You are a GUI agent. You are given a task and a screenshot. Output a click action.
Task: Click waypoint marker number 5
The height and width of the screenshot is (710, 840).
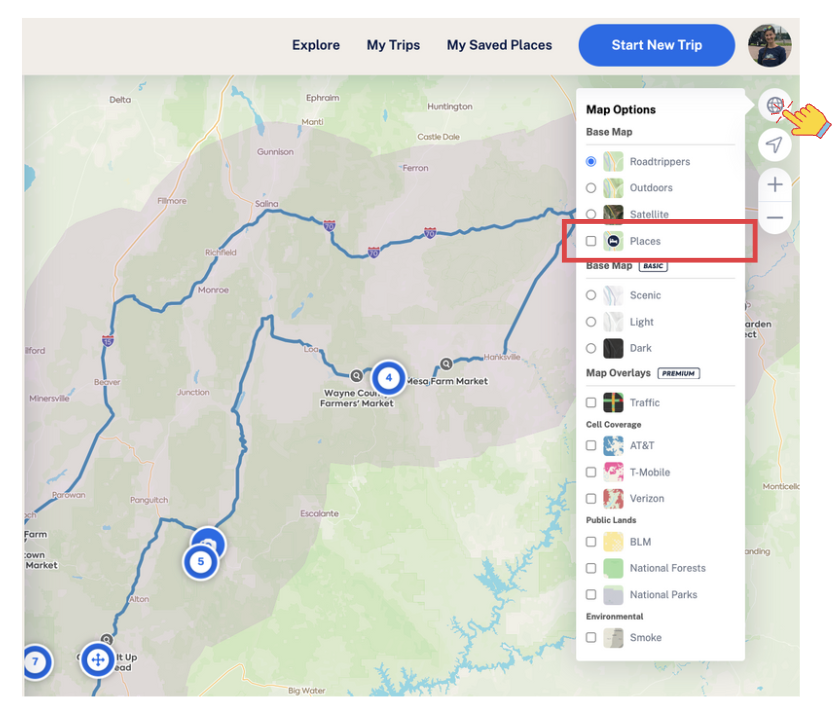click(x=200, y=562)
